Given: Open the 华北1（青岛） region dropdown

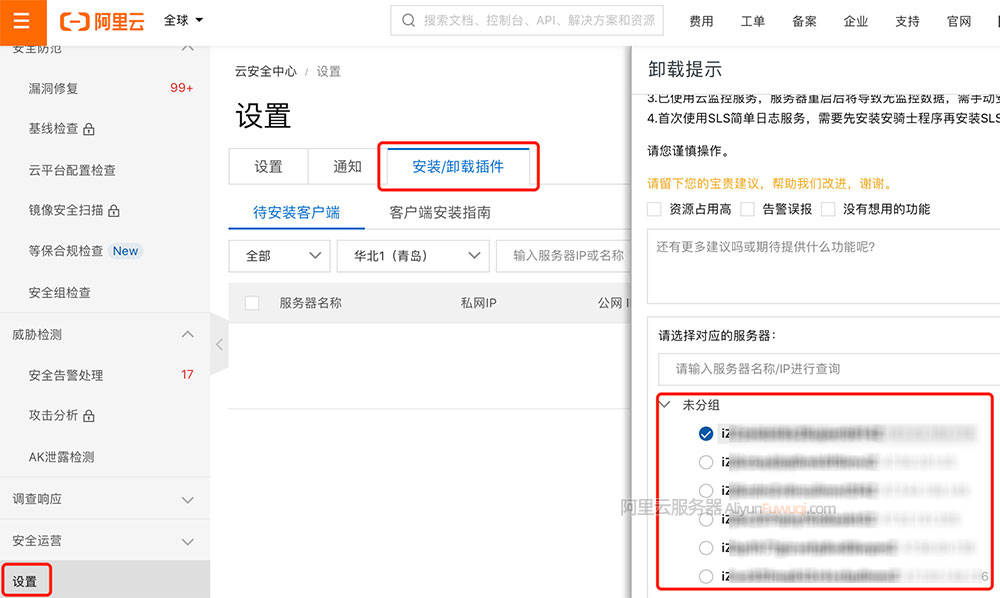Looking at the screenshot, I should 413,256.
